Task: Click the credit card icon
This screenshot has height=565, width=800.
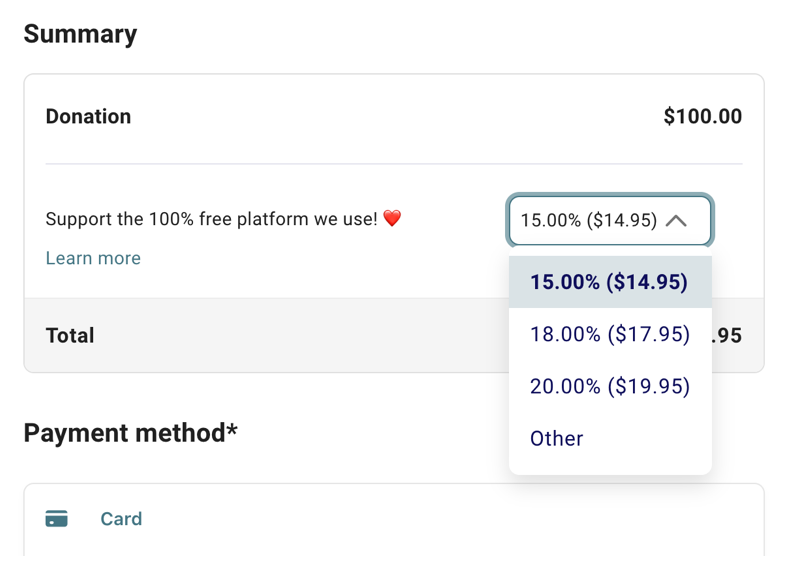Action: (x=57, y=519)
